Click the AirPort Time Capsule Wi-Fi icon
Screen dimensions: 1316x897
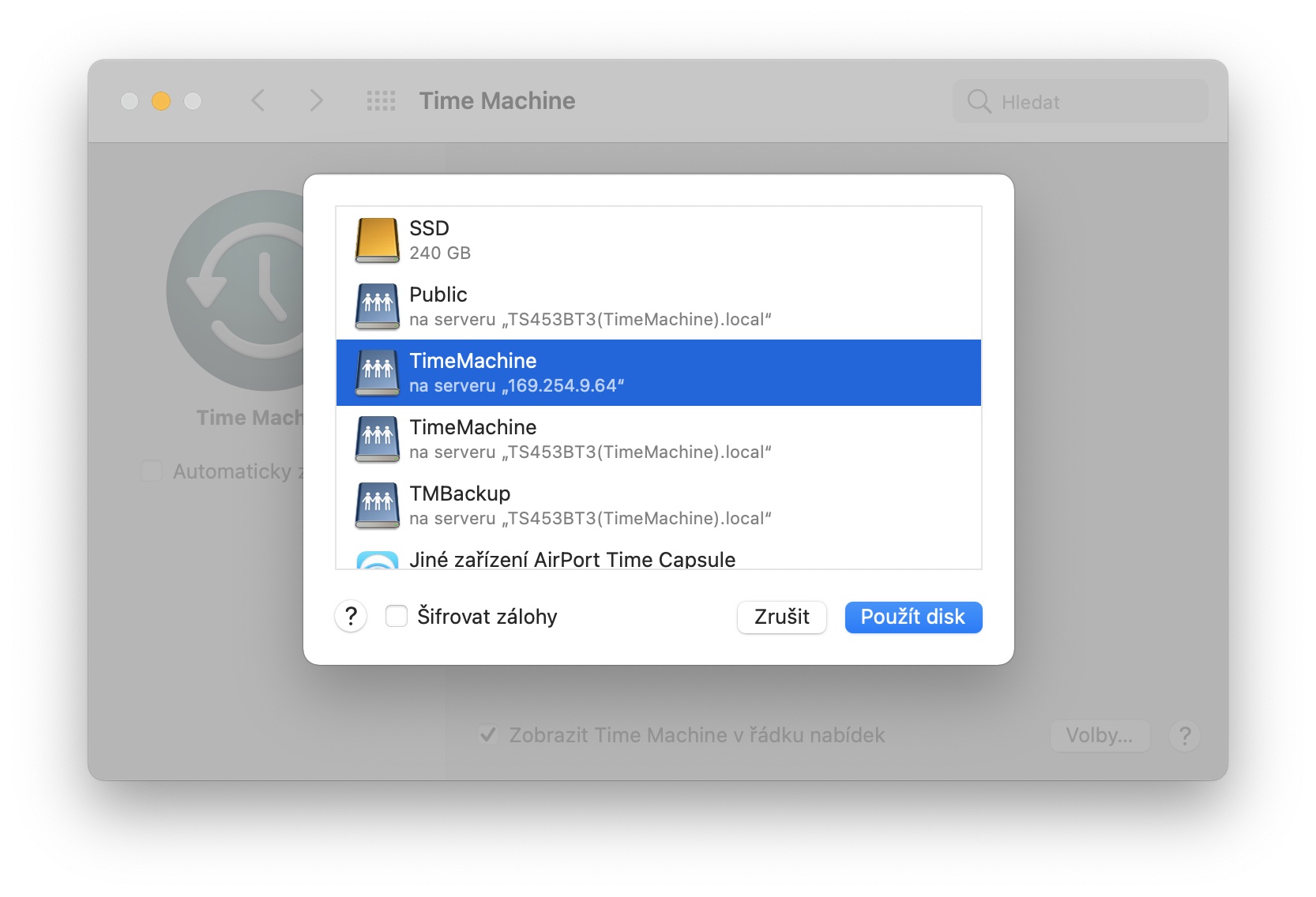(x=377, y=560)
